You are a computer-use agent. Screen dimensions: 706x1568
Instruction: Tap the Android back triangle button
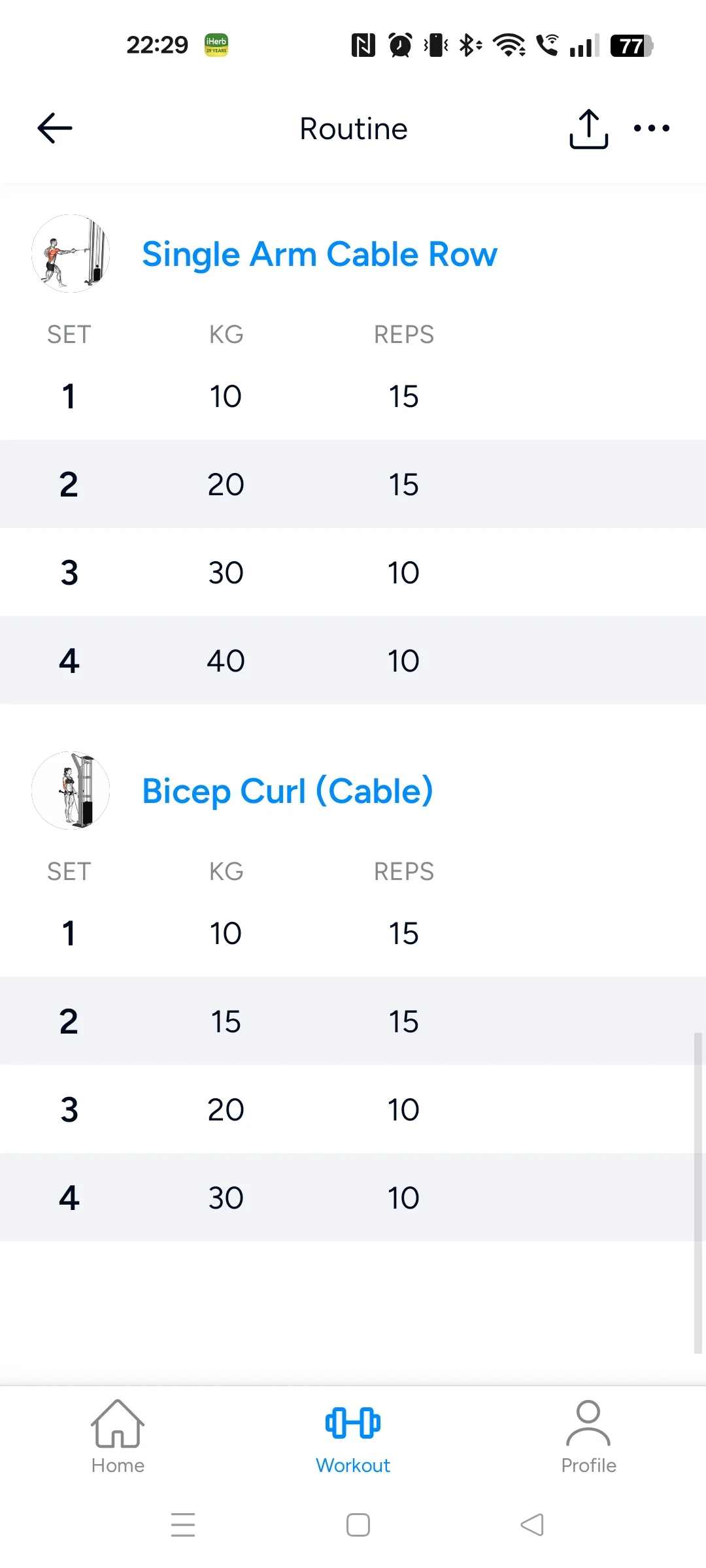pos(532,1525)
